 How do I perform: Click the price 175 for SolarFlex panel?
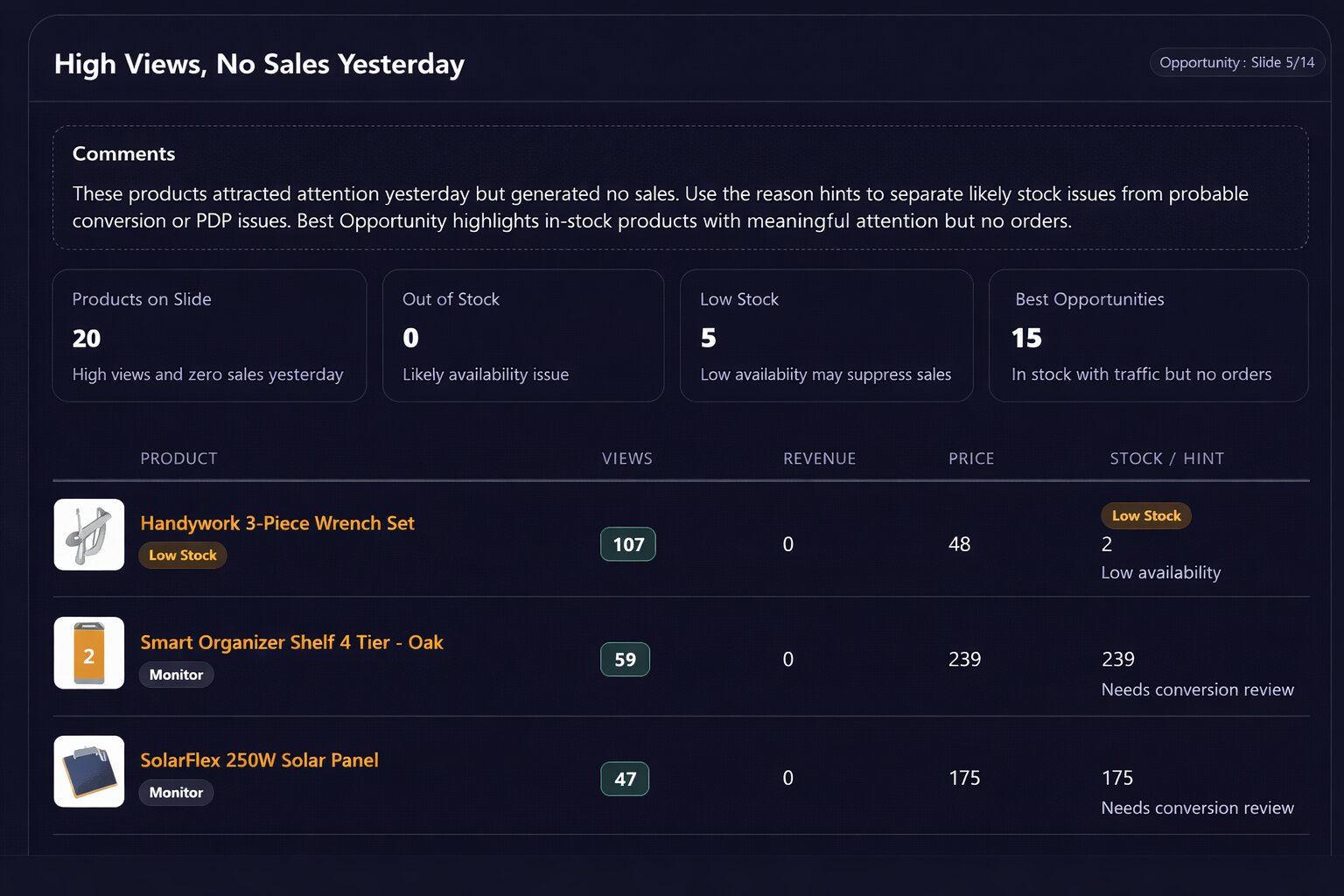pos(964,778)
